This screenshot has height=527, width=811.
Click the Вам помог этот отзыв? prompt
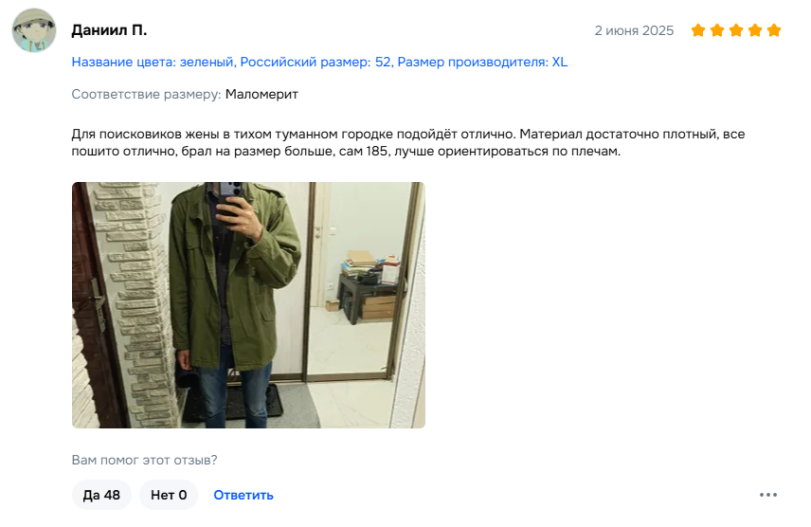(144, 460)
